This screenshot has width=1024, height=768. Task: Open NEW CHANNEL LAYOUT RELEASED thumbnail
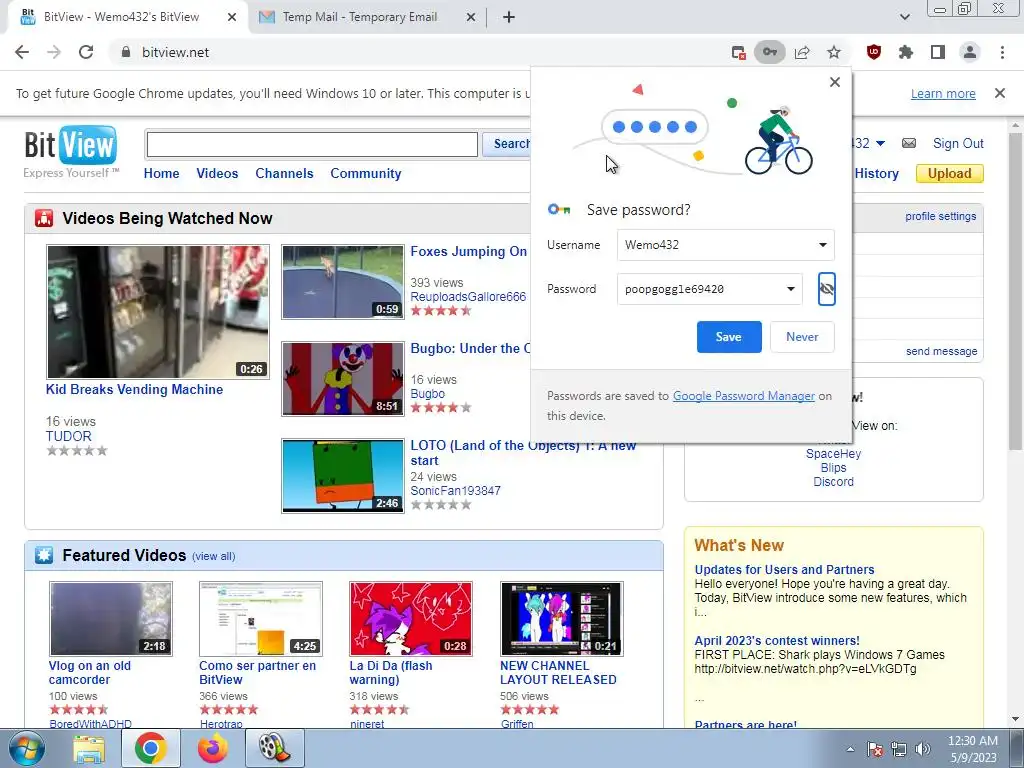click(562, 619)
